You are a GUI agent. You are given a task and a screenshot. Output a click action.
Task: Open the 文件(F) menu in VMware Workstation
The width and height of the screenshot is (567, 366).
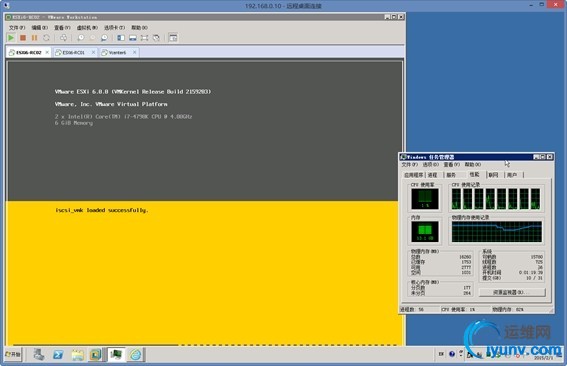(x=17, y=27)
